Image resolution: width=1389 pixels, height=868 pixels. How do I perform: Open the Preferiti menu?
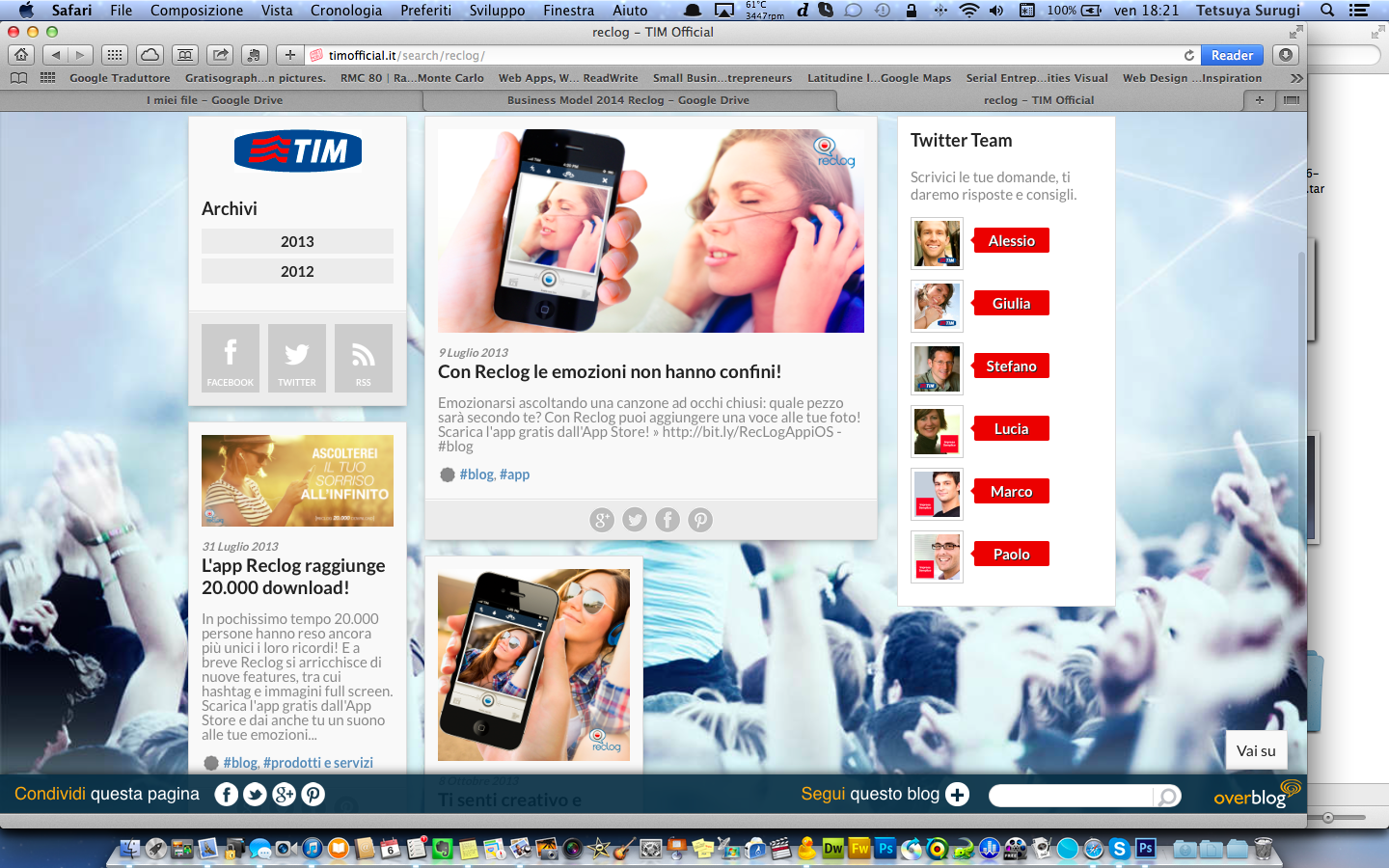(x=425, y=10)
